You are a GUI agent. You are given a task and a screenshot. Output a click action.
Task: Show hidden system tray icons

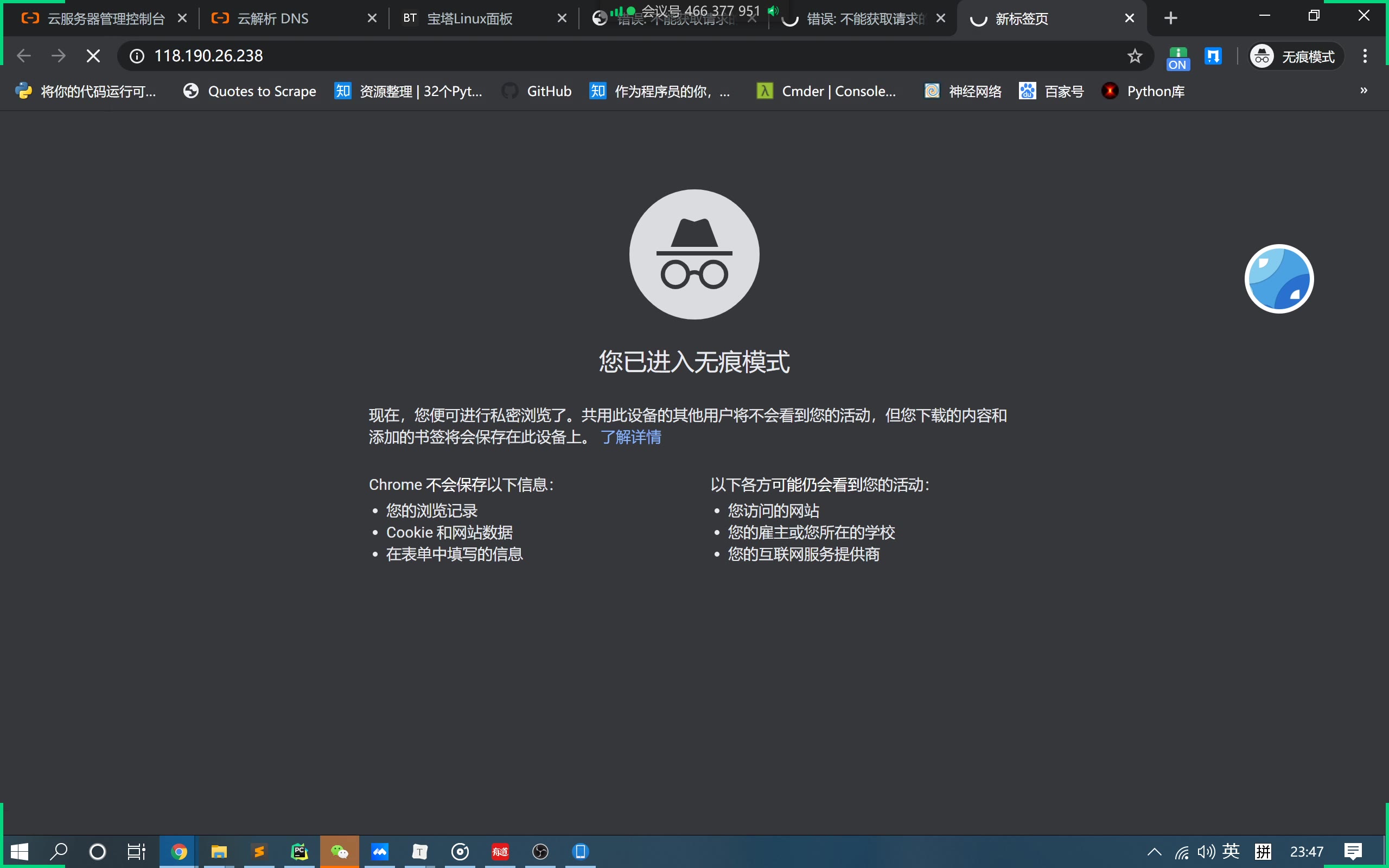pyautogui.click(x=1155, y=852)
